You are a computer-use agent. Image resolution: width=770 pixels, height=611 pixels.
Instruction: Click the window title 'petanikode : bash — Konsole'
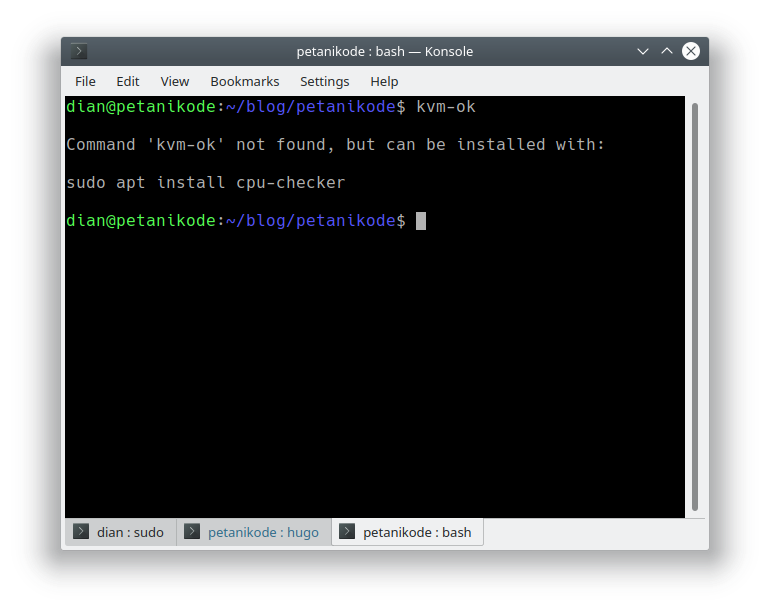click(x=384, y=51)
